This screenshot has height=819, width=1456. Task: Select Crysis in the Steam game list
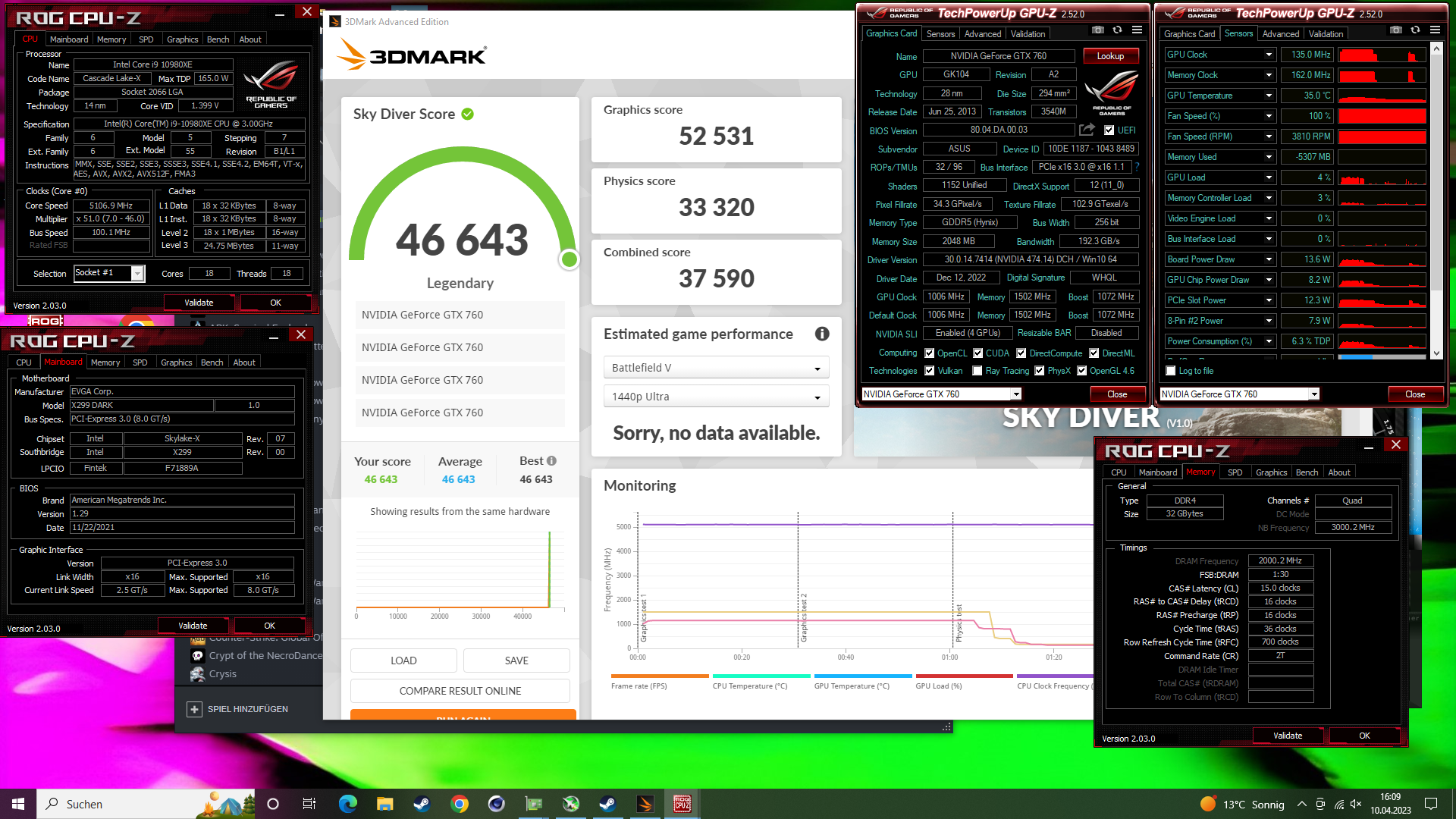(223, 674)
